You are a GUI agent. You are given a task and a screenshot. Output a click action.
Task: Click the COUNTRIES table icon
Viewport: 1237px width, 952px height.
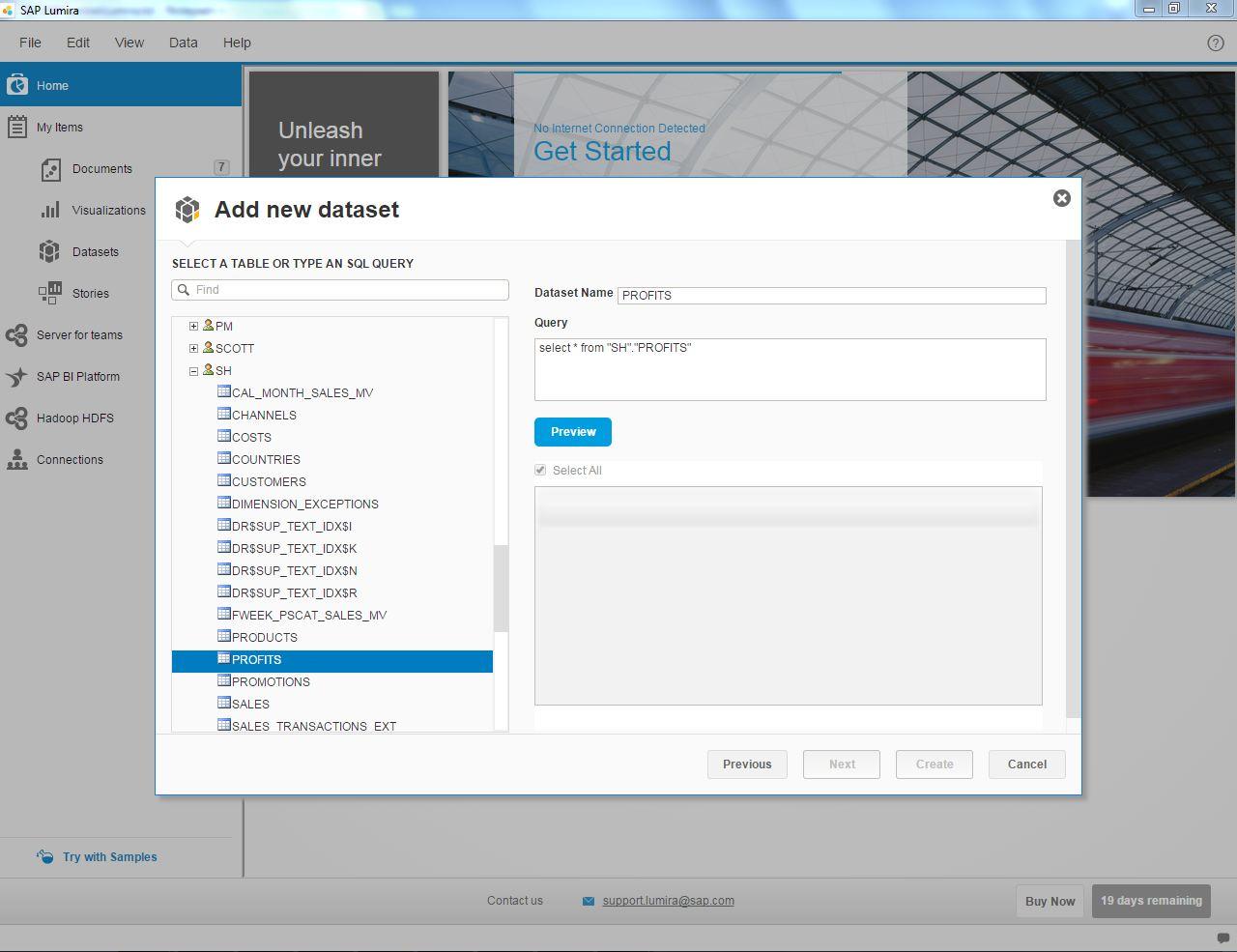click(x=224, y=458)
